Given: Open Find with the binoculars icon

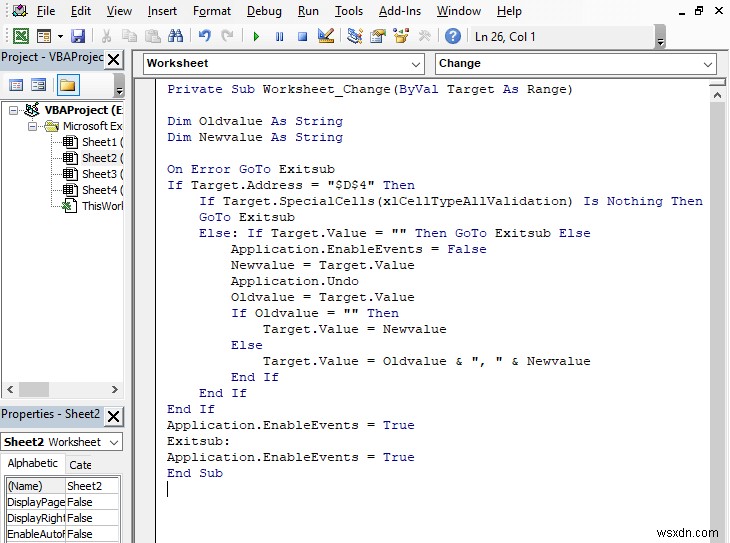Looking at the screenshot, I should tap(176, 36).
